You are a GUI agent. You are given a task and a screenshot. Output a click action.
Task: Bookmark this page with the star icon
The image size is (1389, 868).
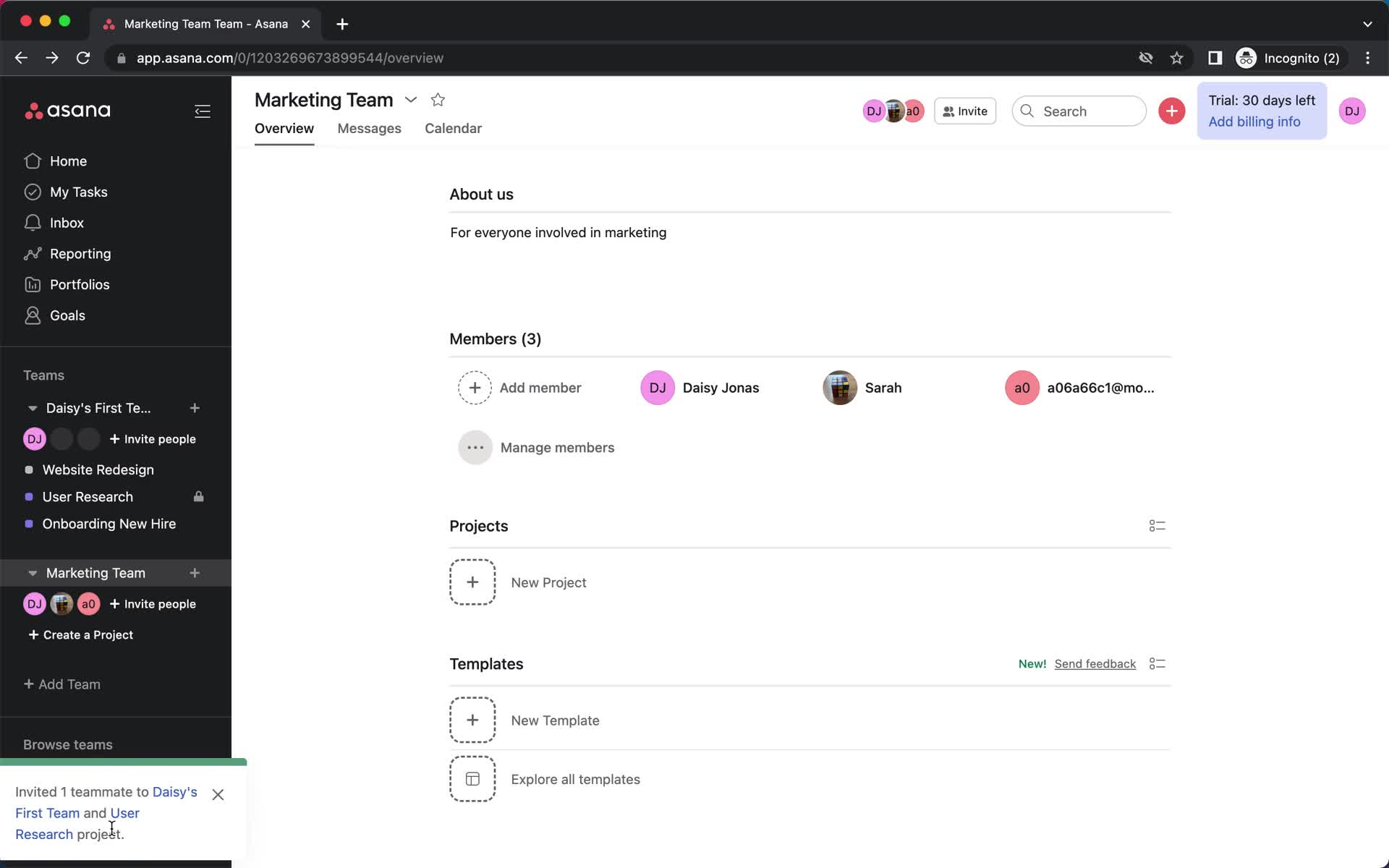(x=1176, y=58)
